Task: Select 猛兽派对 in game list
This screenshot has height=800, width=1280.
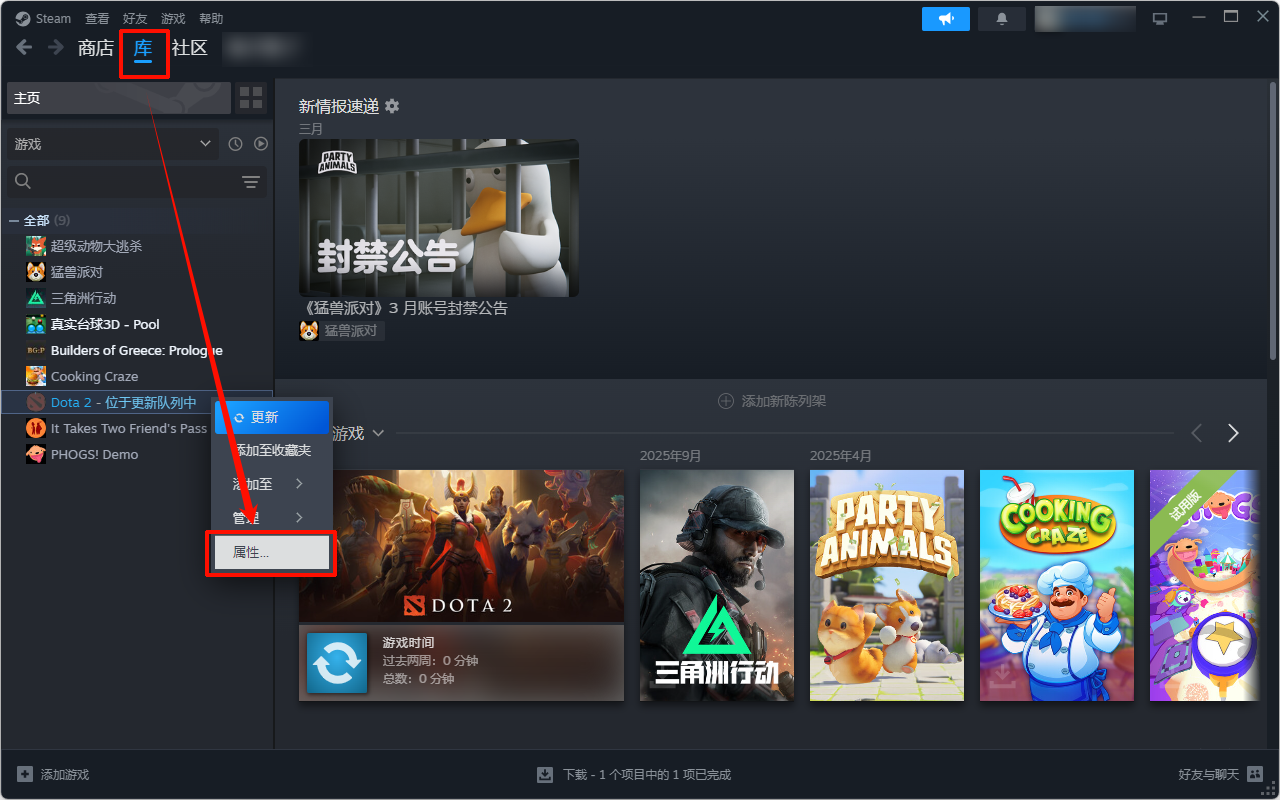Action: pyautogui.click(x=77, y=272)
